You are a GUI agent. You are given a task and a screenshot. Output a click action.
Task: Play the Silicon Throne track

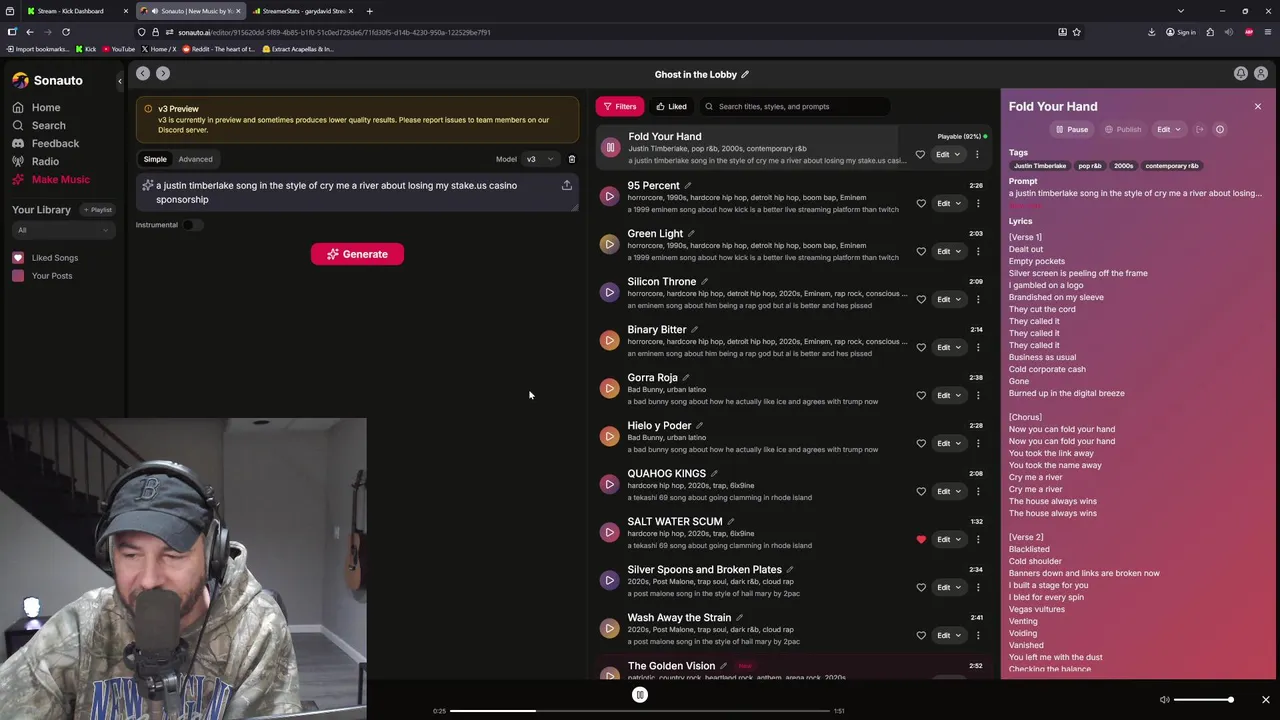pos(609,292)
